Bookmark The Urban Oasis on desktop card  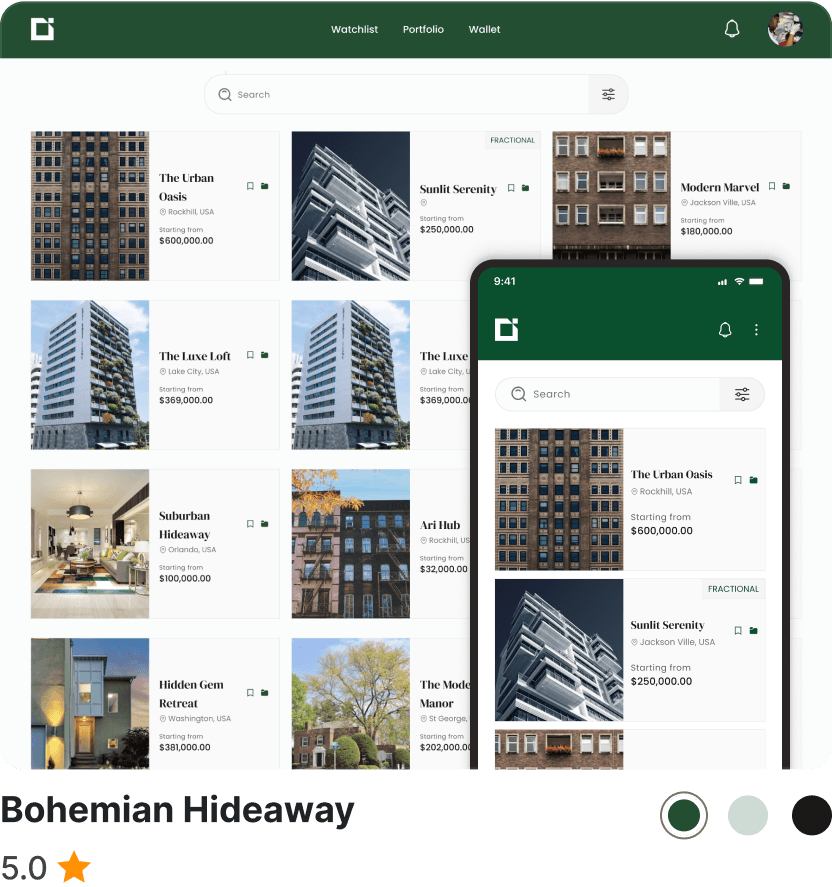pyautogui.click(x=250, y=186)
